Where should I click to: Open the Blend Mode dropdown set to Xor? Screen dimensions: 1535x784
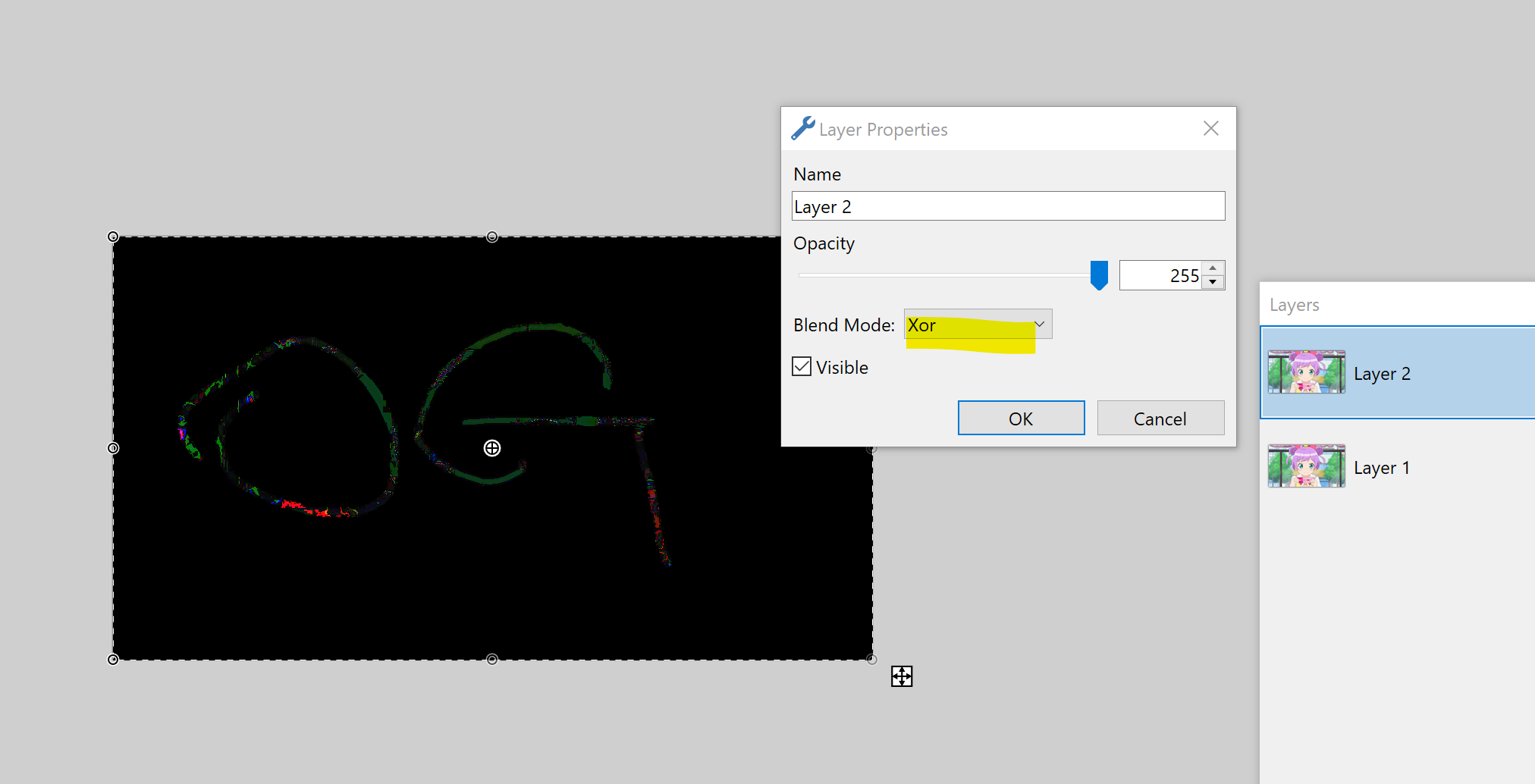click(x=978, y=325)
